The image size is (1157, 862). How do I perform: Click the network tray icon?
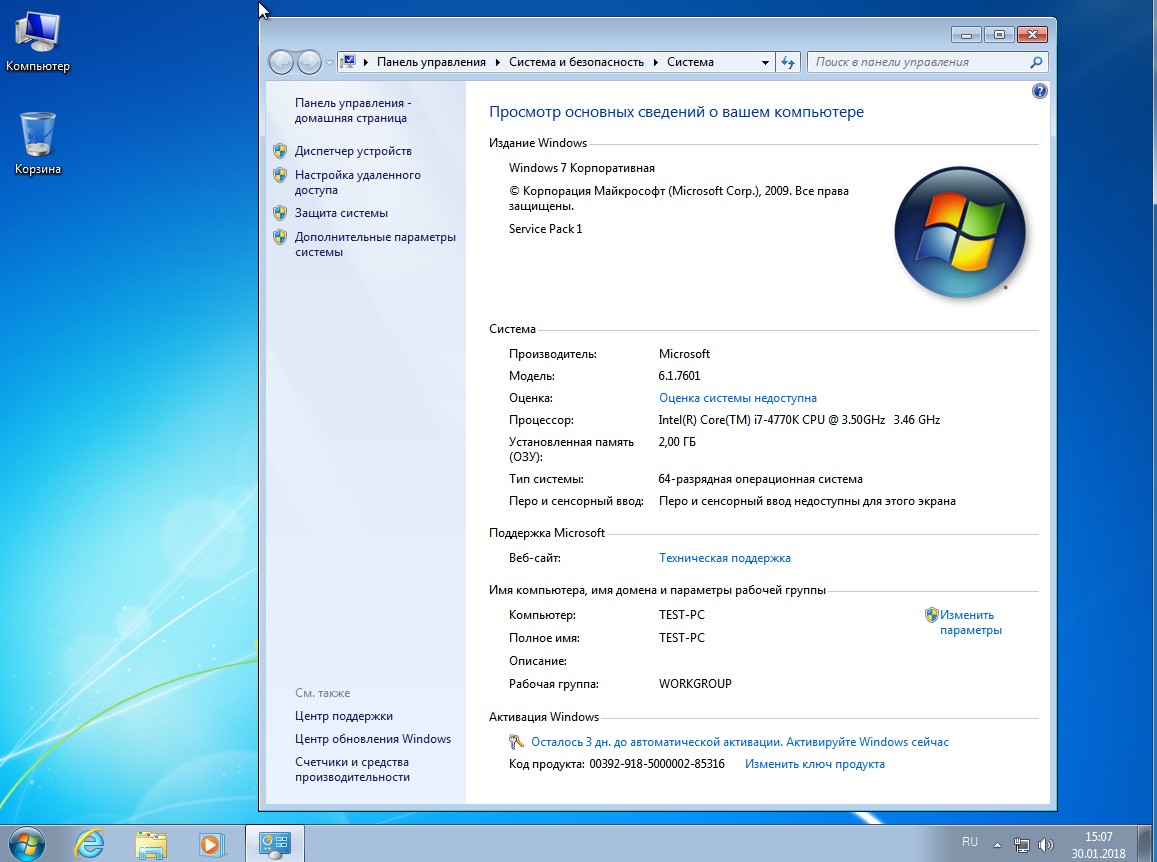[1021, 844]
